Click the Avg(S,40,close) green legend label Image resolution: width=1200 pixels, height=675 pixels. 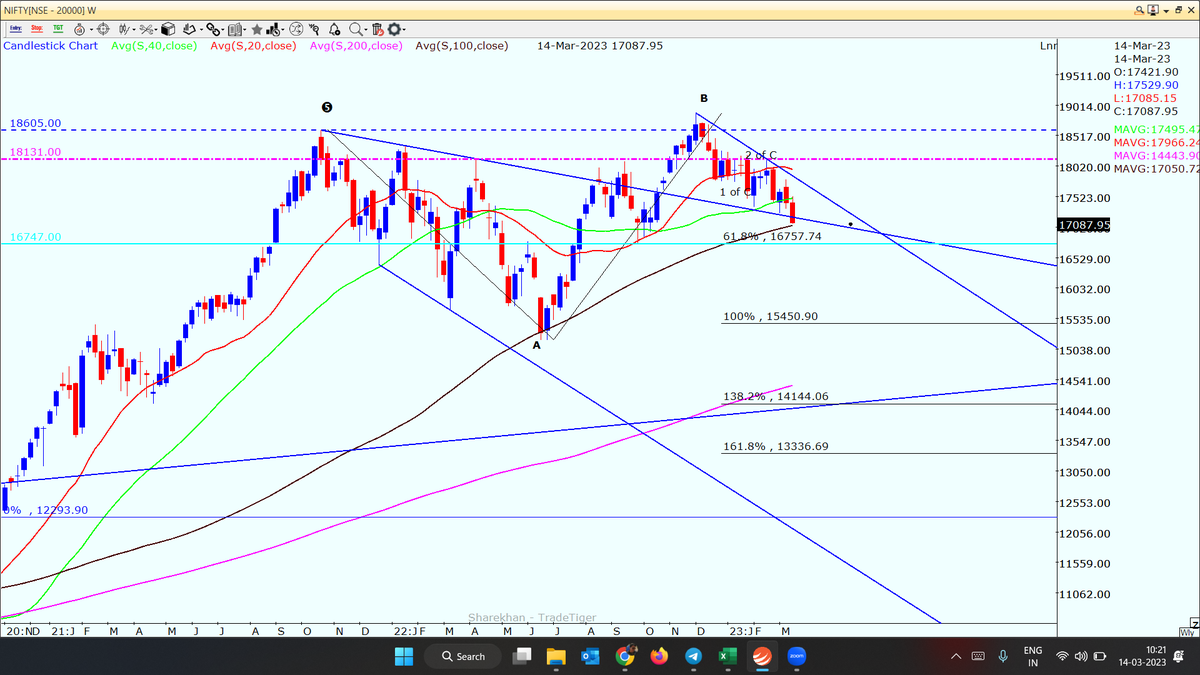pyautogui.click(x=154, y=46)
